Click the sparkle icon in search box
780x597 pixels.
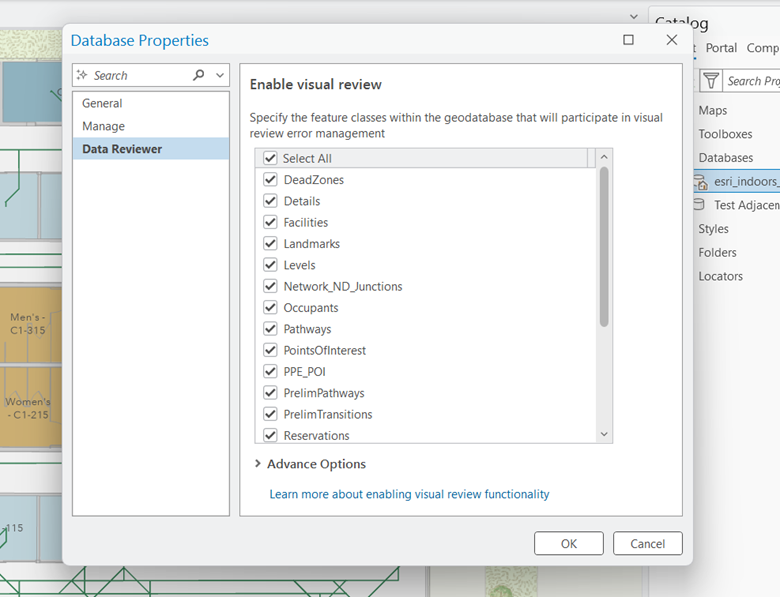pos(82,75)
